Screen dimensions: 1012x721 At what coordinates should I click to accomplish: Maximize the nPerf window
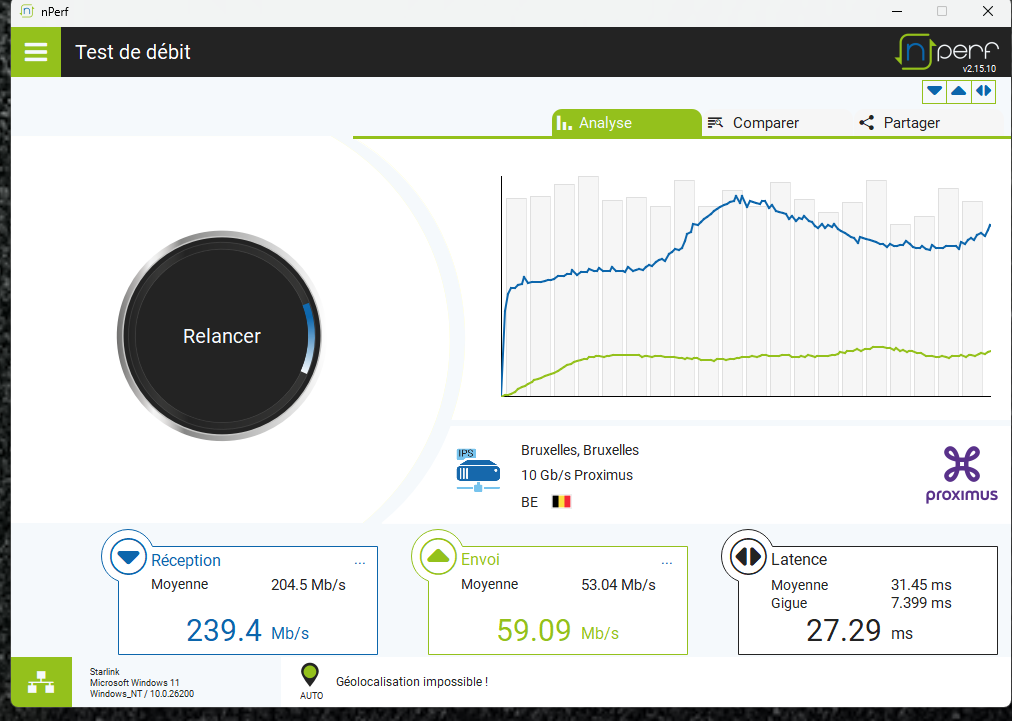(942, 11)
